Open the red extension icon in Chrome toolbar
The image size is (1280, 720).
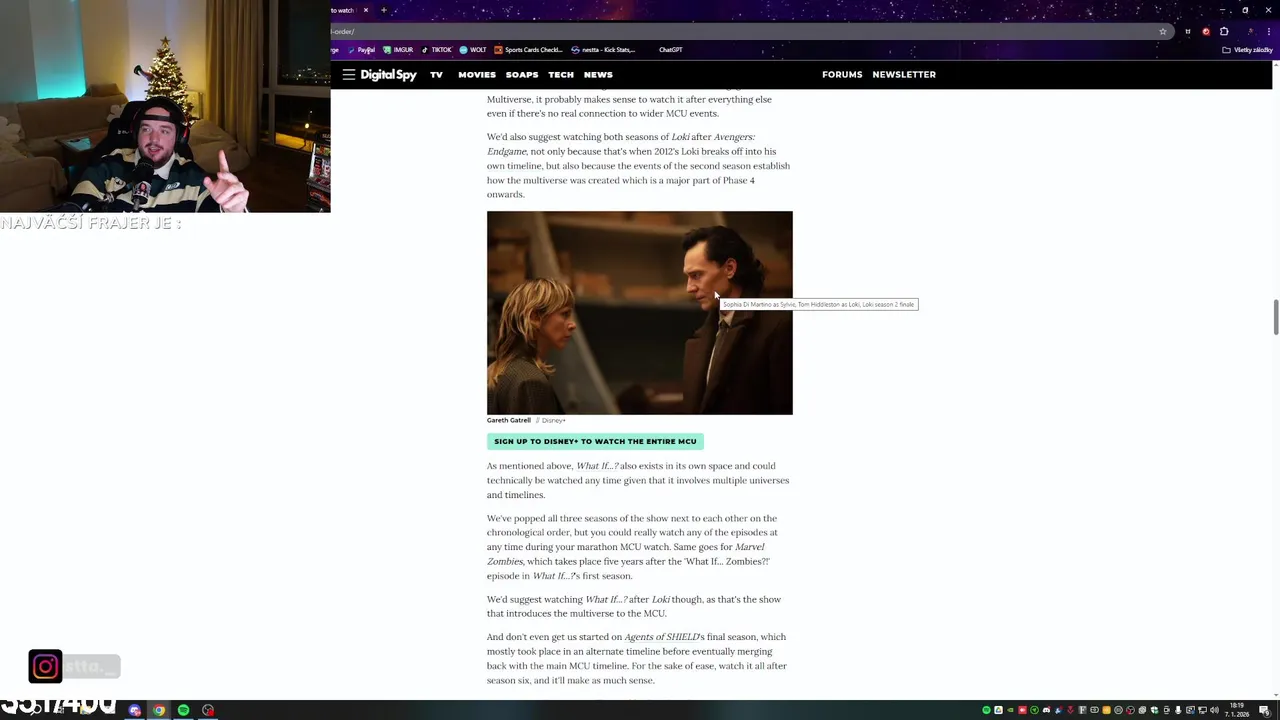[x=1206, y=31]
